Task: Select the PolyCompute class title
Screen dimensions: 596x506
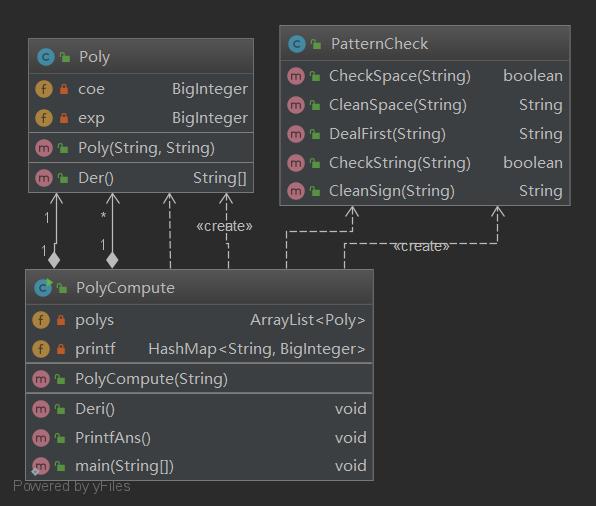Action: tap(125, 288)
